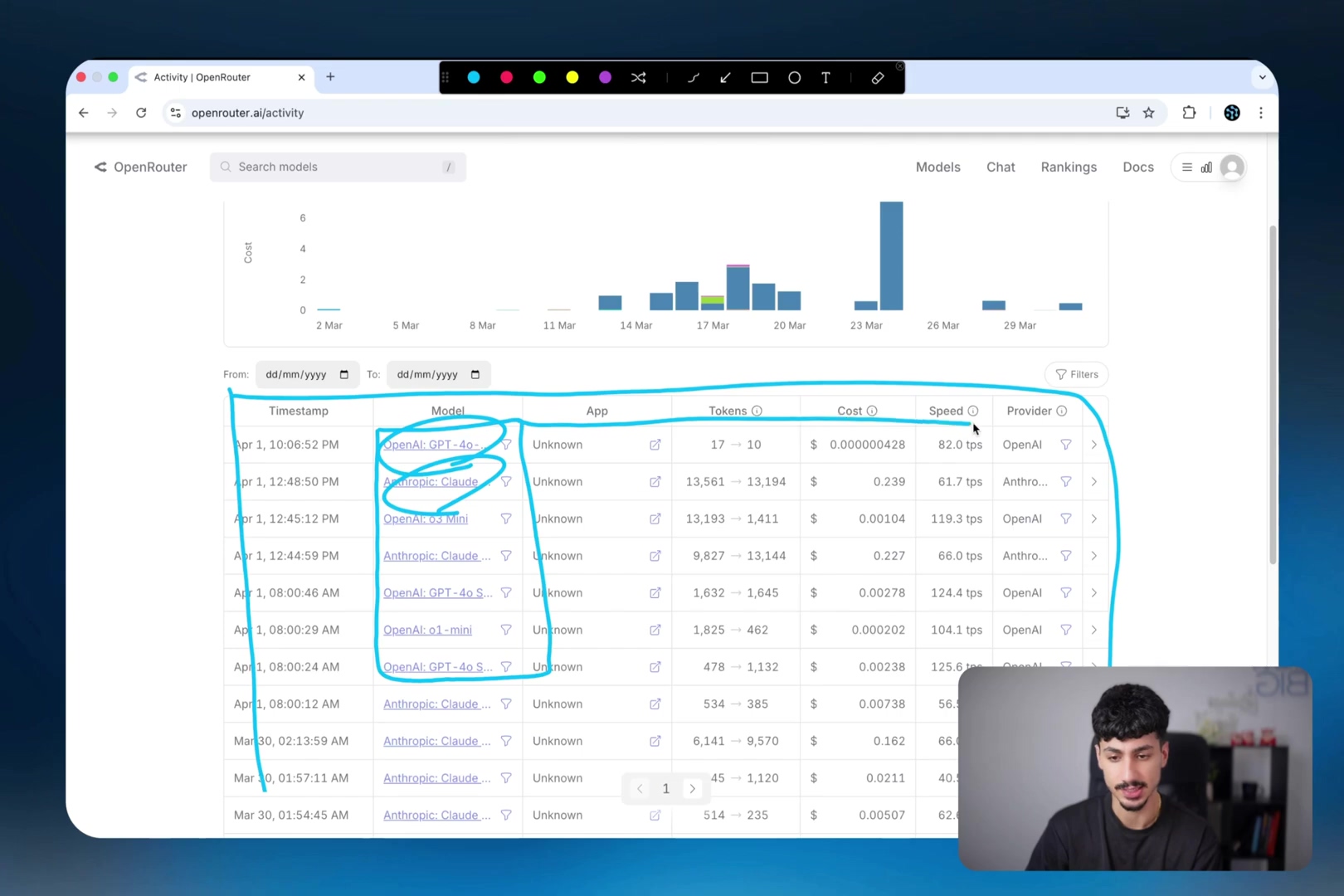Reload the OpenRouter activity page
Screen dimensions: 1344x896
[141, 113]
